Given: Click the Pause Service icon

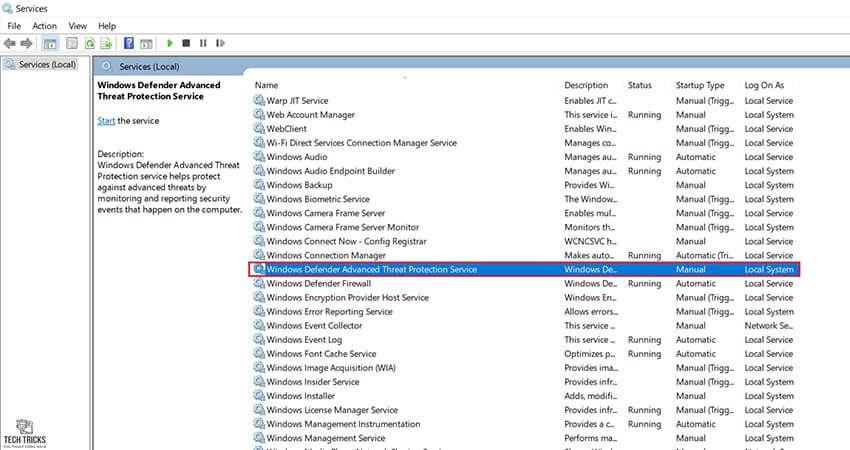Looking at the screenshot, I should pos(203,43).
